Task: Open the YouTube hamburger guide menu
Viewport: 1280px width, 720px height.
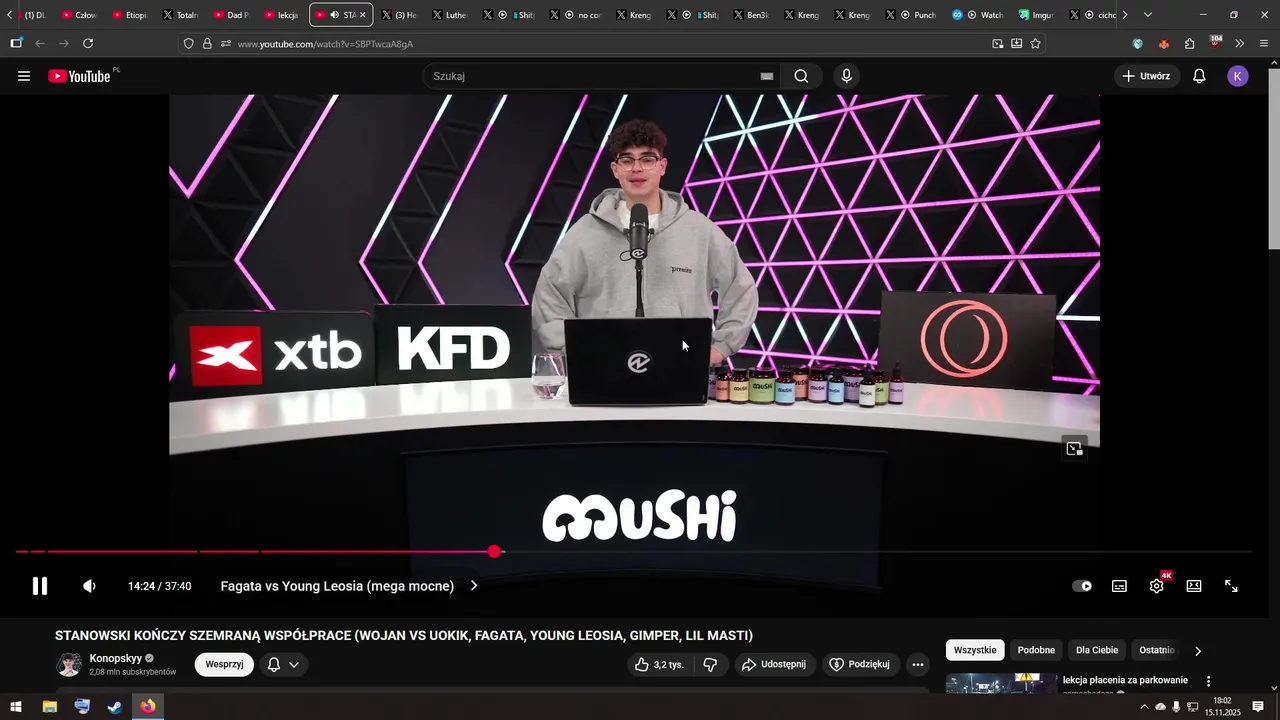Action: (24, 76)
